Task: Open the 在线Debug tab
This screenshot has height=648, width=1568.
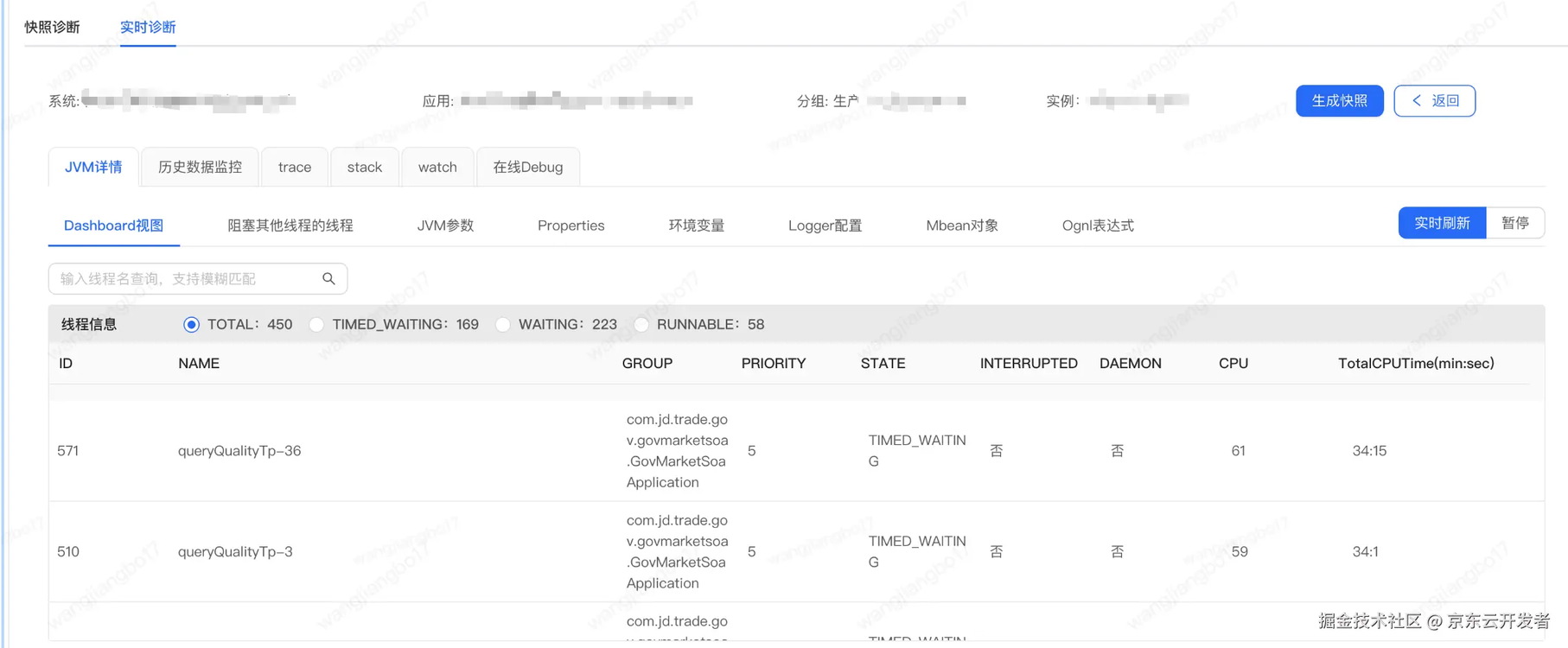Action: point(528,167)
